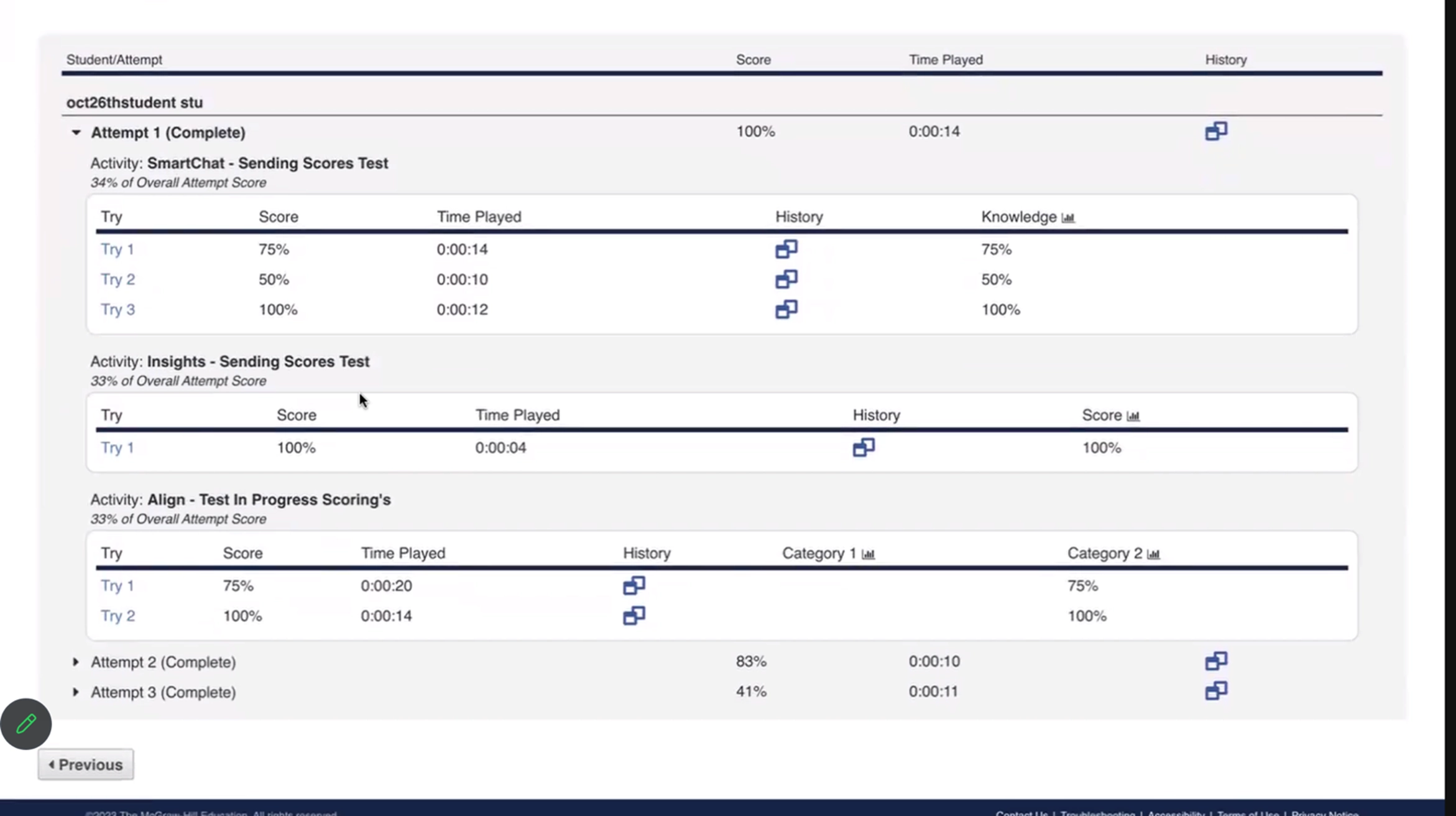
Task: Select the Attempt 1 (Complete) label
Action: point(168,132)
